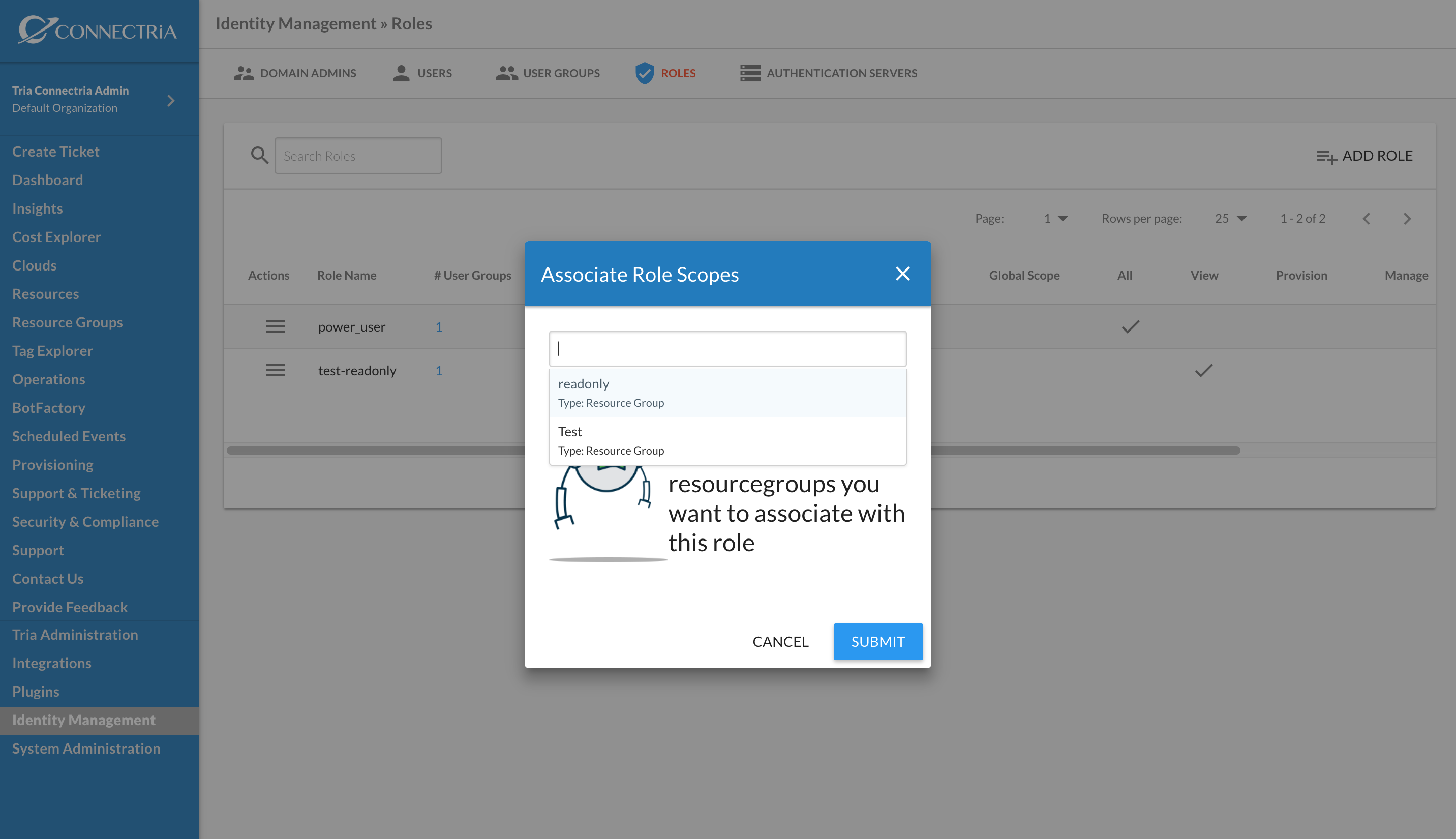Open the actions menu for test-readonly

coord(276,370)
